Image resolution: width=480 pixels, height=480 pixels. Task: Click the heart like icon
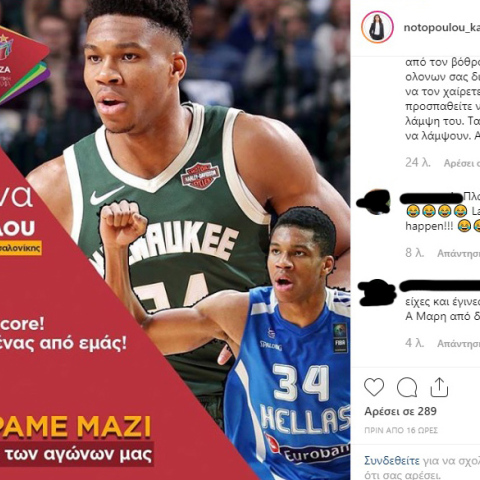374,387
